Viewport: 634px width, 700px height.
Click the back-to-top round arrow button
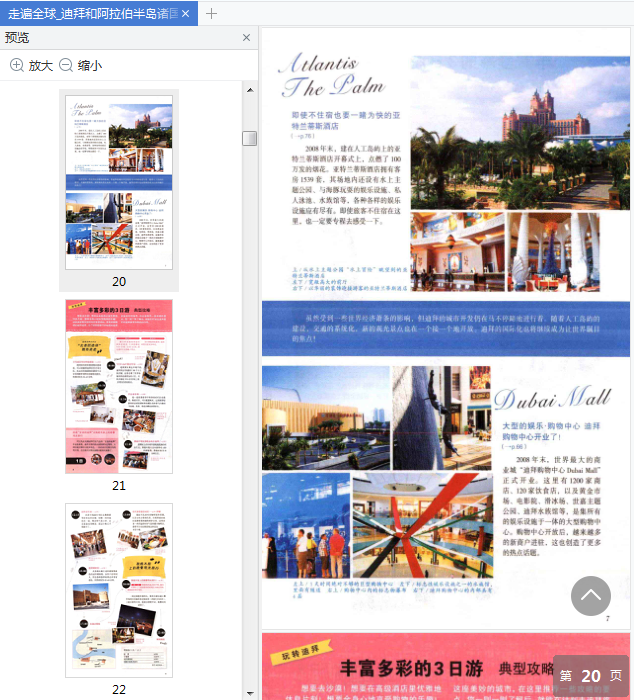coord(591,596)
